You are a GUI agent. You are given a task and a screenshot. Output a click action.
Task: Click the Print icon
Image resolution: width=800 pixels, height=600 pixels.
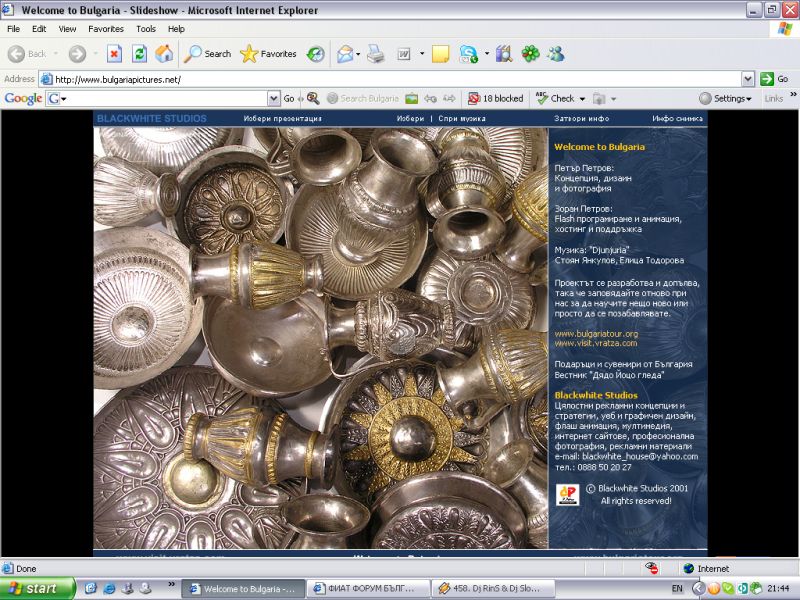tap(376, 54)
